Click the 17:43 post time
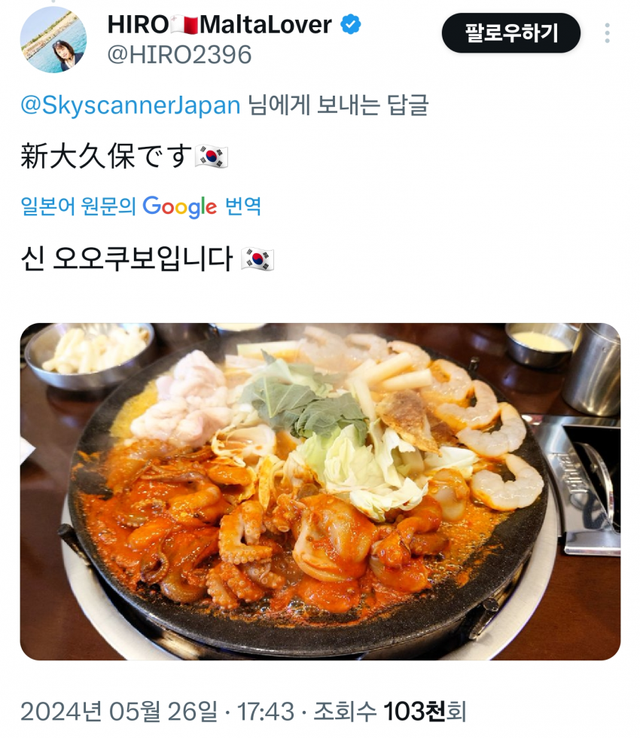 point(265,711)
